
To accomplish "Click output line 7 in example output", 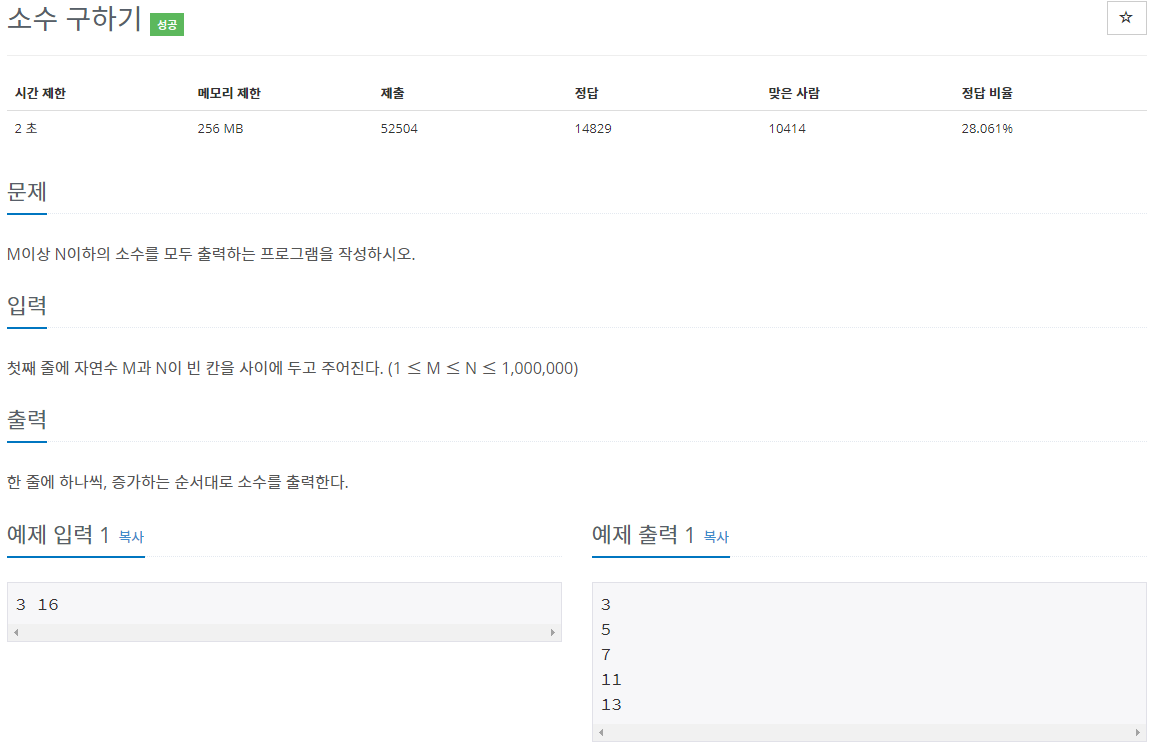I will (606, 655).
